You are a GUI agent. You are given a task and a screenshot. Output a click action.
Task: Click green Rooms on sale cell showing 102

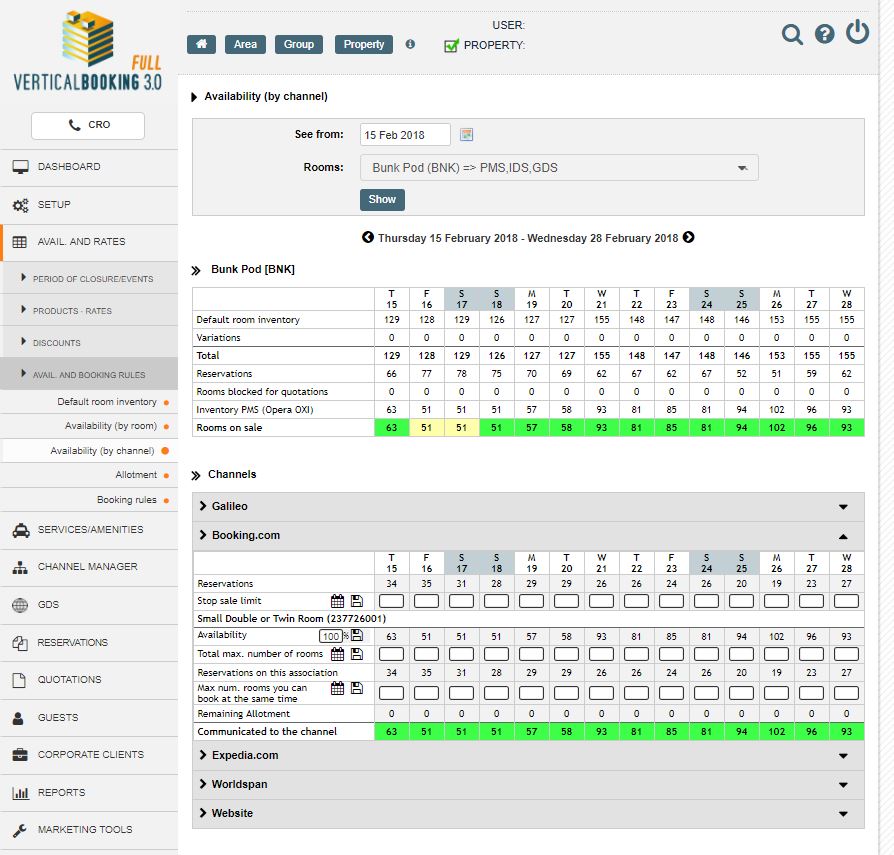pos(777,428)
